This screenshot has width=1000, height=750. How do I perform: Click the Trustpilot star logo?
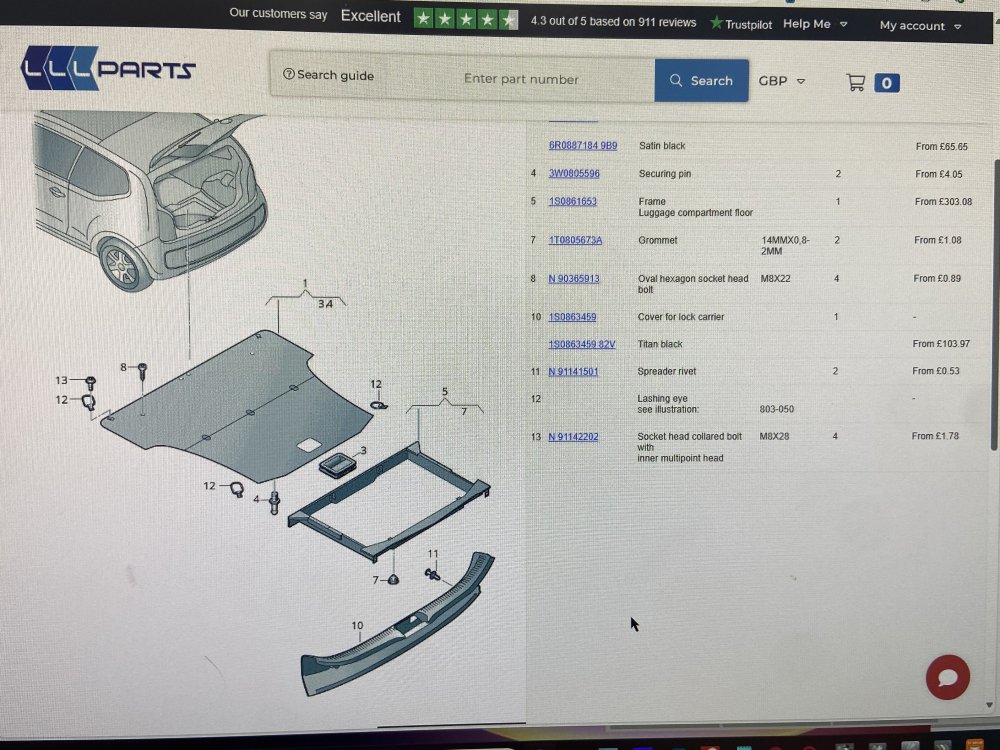(716, 23)
